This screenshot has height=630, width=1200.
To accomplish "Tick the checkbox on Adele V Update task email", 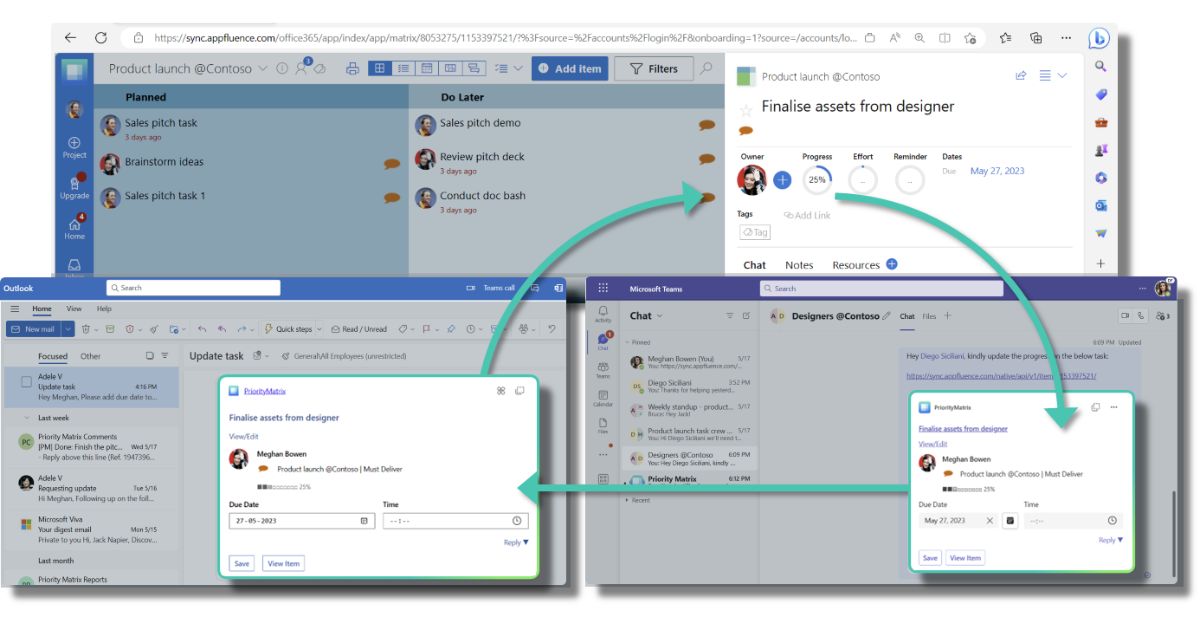I will pos(26,382).
